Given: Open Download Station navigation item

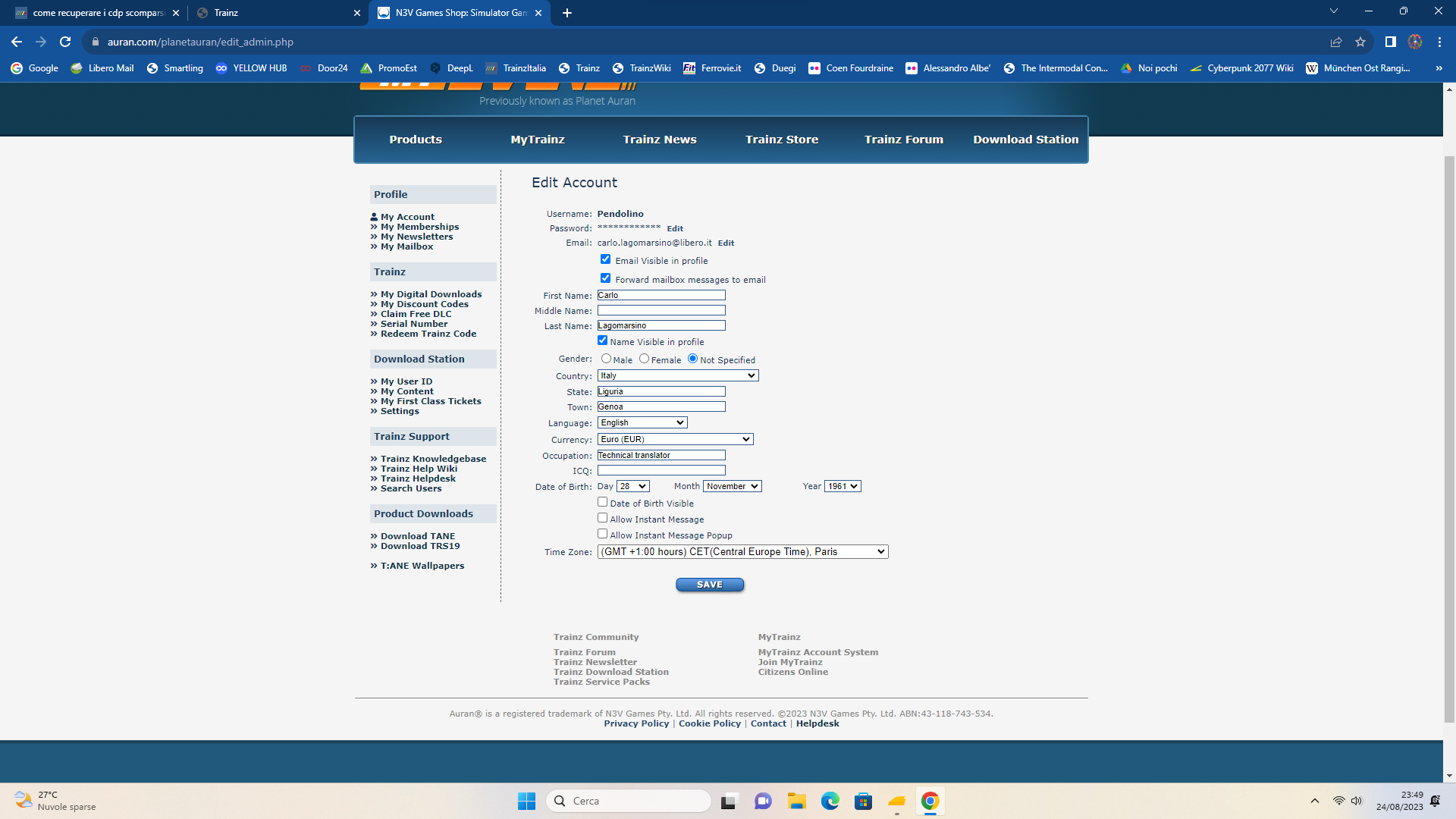Looking at the screenshot, I should tap(1026, 140).
